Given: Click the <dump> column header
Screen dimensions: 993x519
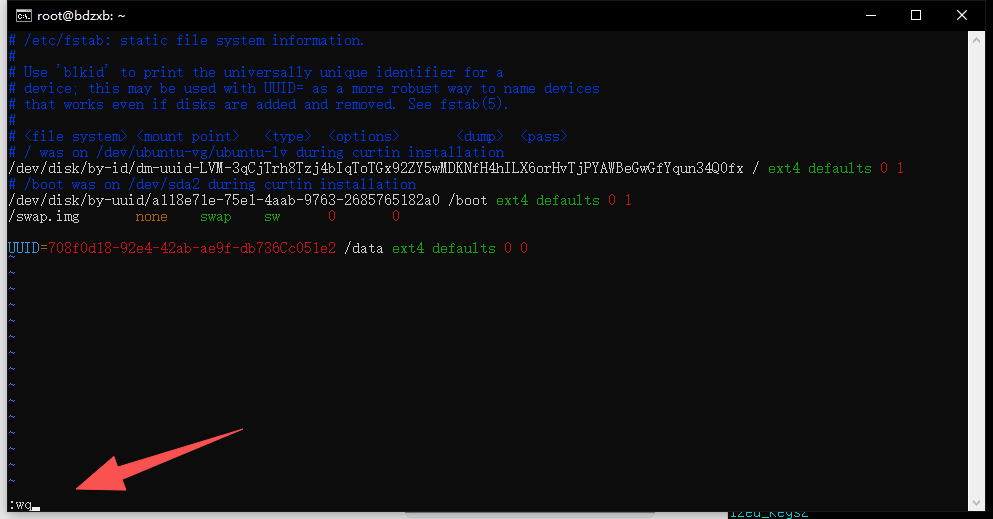Looking at the screenshot, I should pyautogui.click(x=479, y=136).
